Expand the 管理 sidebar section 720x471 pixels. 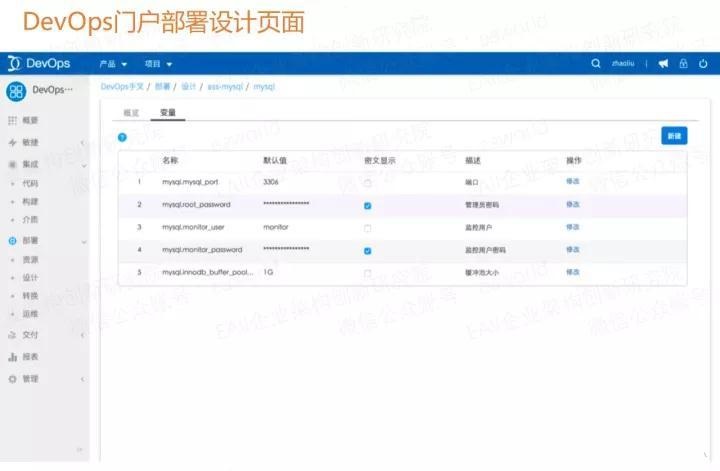click(30, 379)
